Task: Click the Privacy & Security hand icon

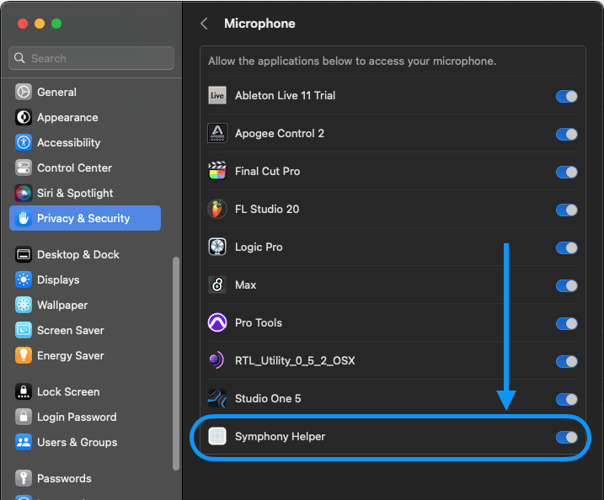Action: point(23,218)
